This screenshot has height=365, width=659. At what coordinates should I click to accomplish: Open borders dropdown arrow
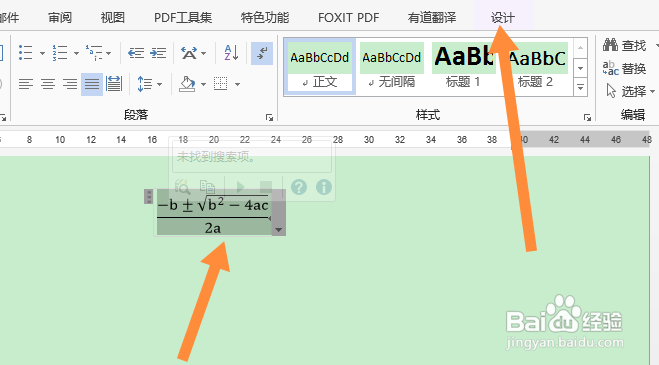tap(237, 85)
